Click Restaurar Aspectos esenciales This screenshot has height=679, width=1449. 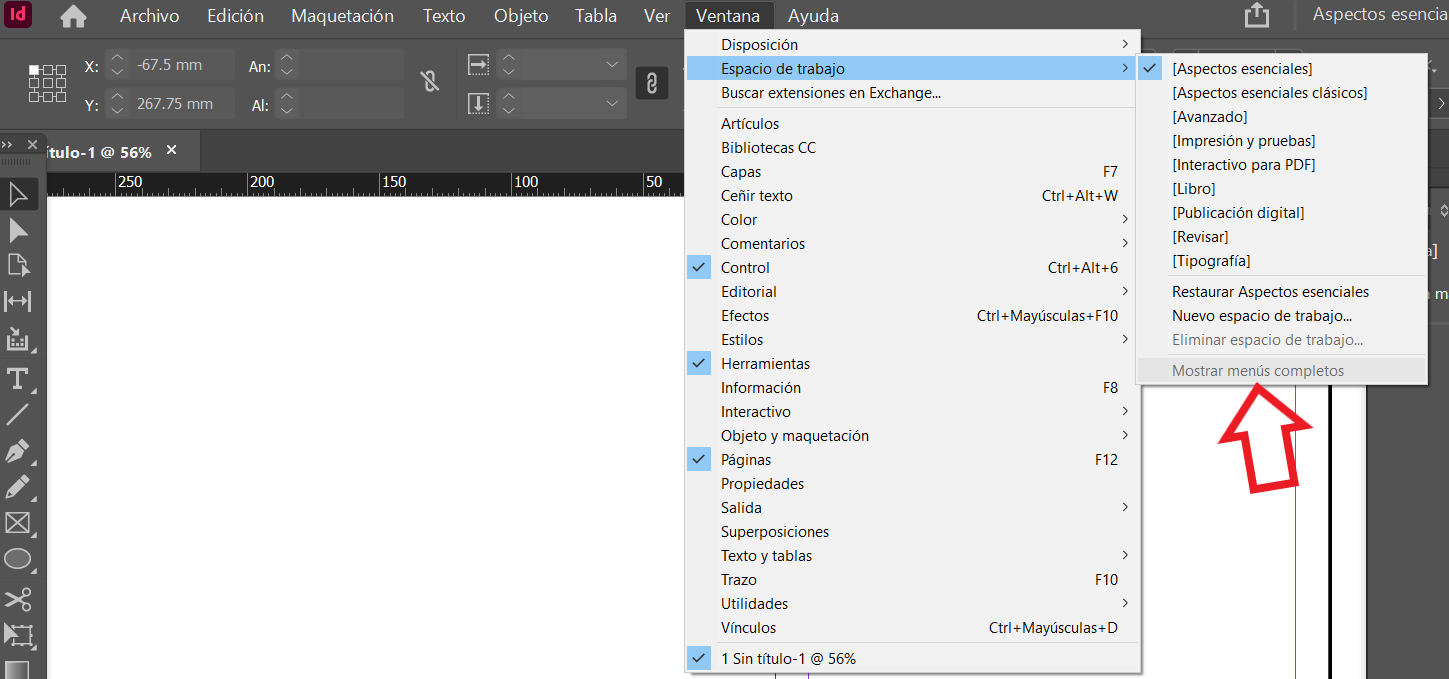click(x=1269, y=291)
